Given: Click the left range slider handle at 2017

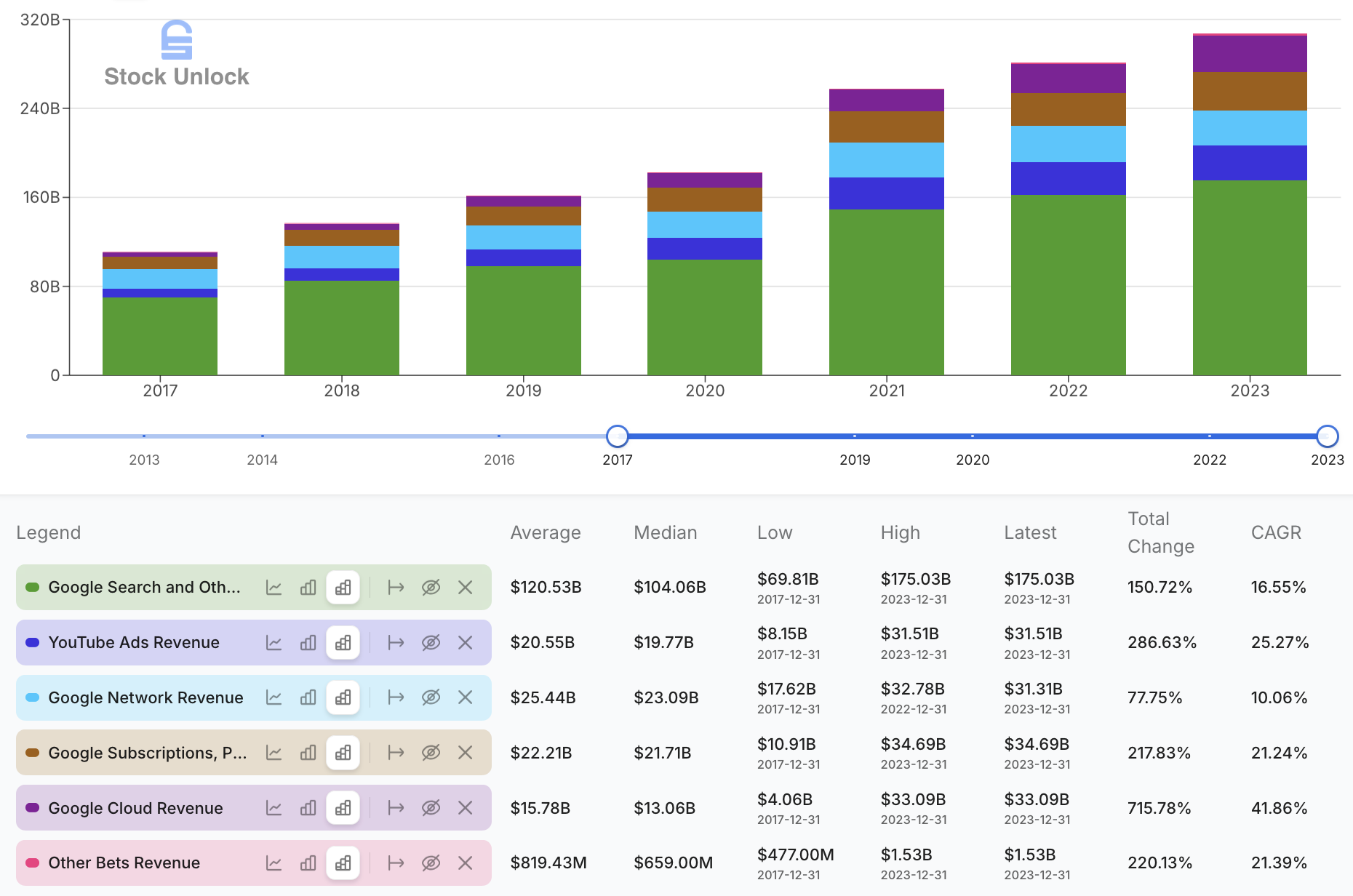Looking at the screenshot, I should coord(617,436).
